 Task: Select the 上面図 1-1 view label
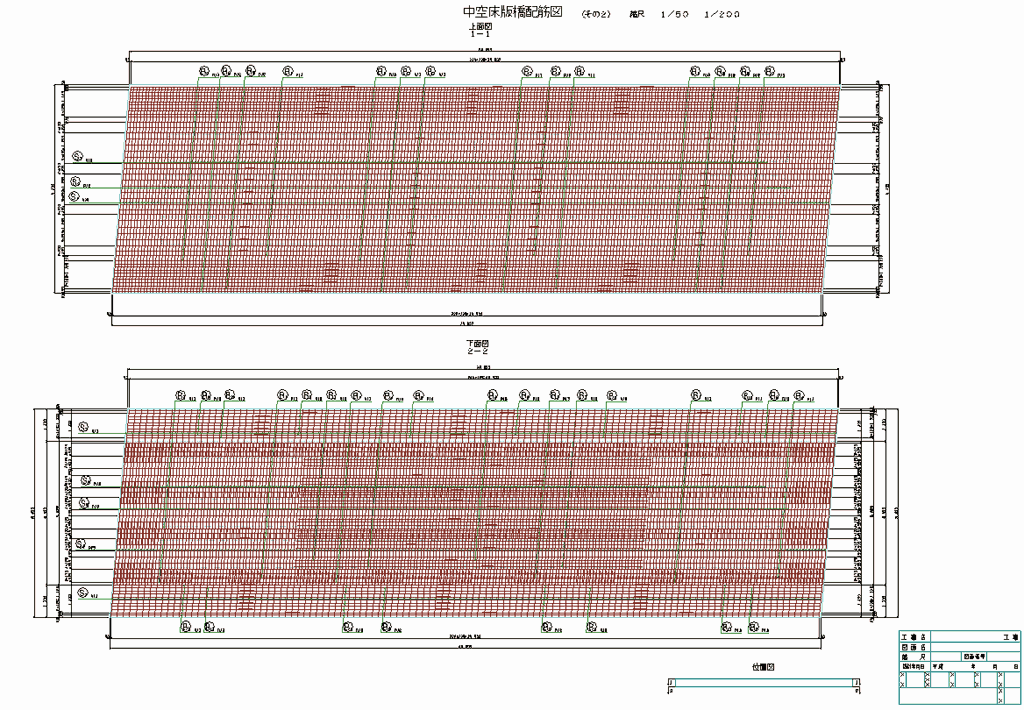(x=480, y=31)
